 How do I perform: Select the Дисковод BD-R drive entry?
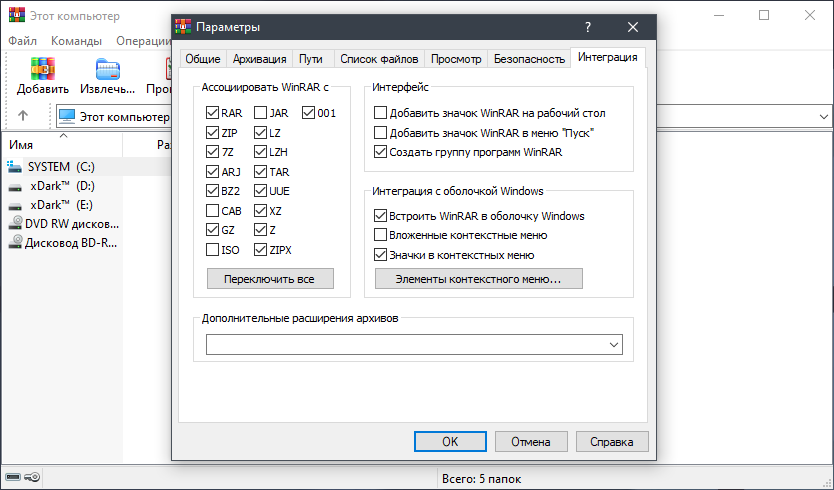point(64,244)
